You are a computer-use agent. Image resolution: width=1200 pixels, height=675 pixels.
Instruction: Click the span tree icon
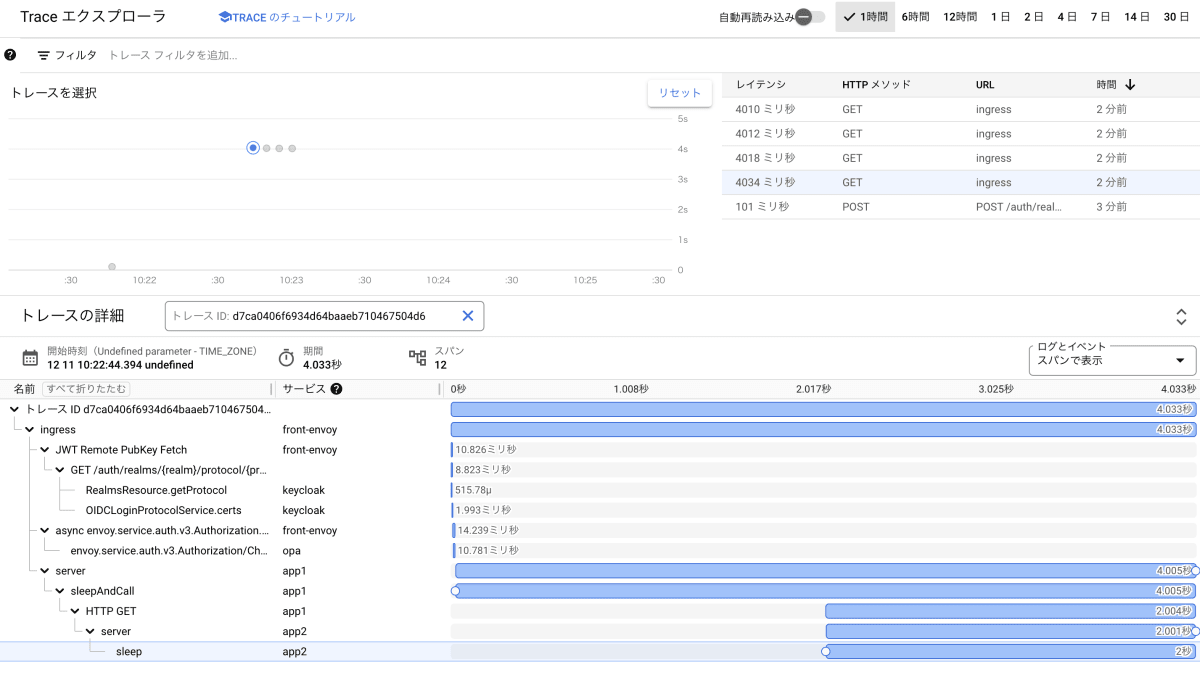[418, 358]
